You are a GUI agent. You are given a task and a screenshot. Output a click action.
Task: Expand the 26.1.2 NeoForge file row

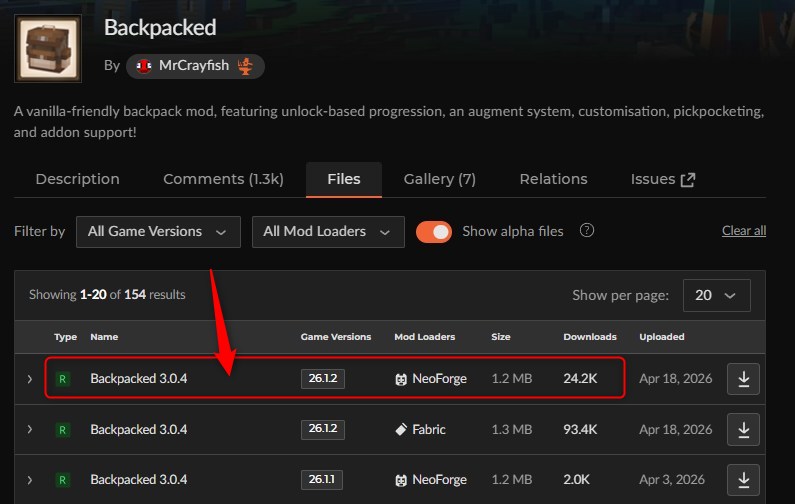point(30,379)
